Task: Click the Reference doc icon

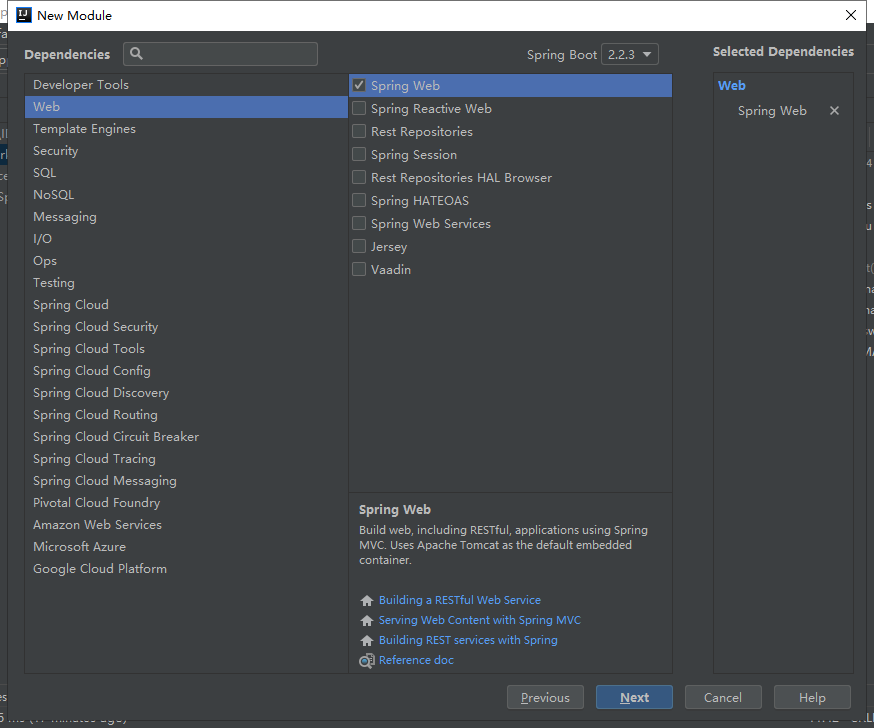Action: pos(367,660)
